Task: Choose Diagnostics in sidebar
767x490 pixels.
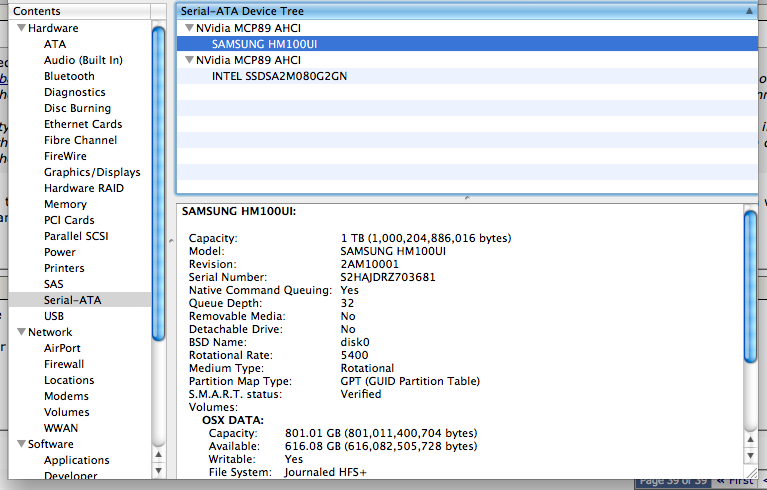Action: pos(74,92)
